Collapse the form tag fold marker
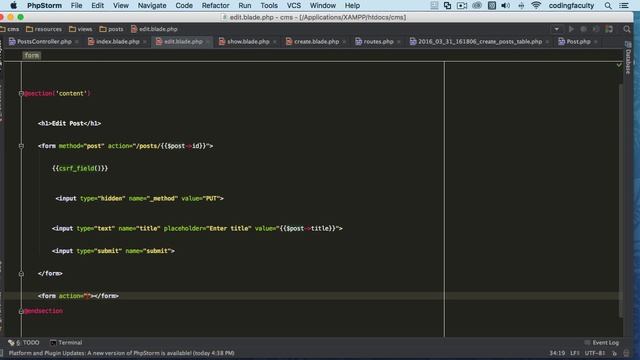The image size is (640, 360). pos(21,146)
